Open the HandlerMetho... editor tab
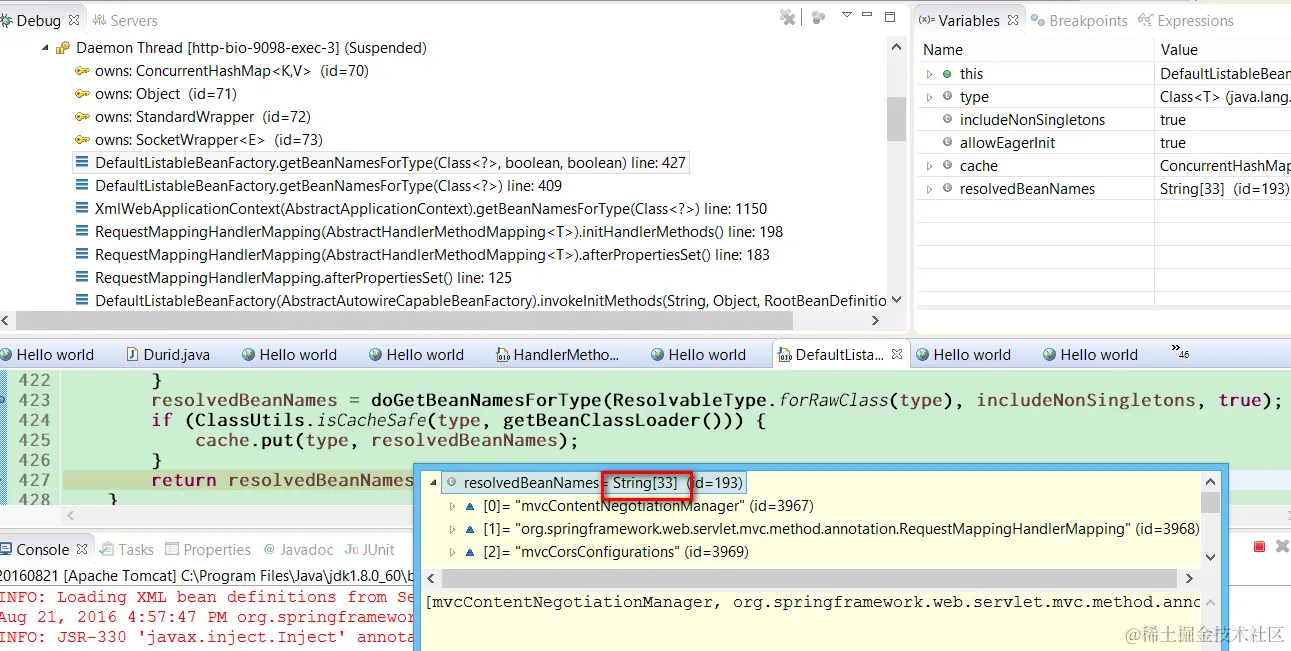This screenshot has width=1291, height=651. (558, 354)
